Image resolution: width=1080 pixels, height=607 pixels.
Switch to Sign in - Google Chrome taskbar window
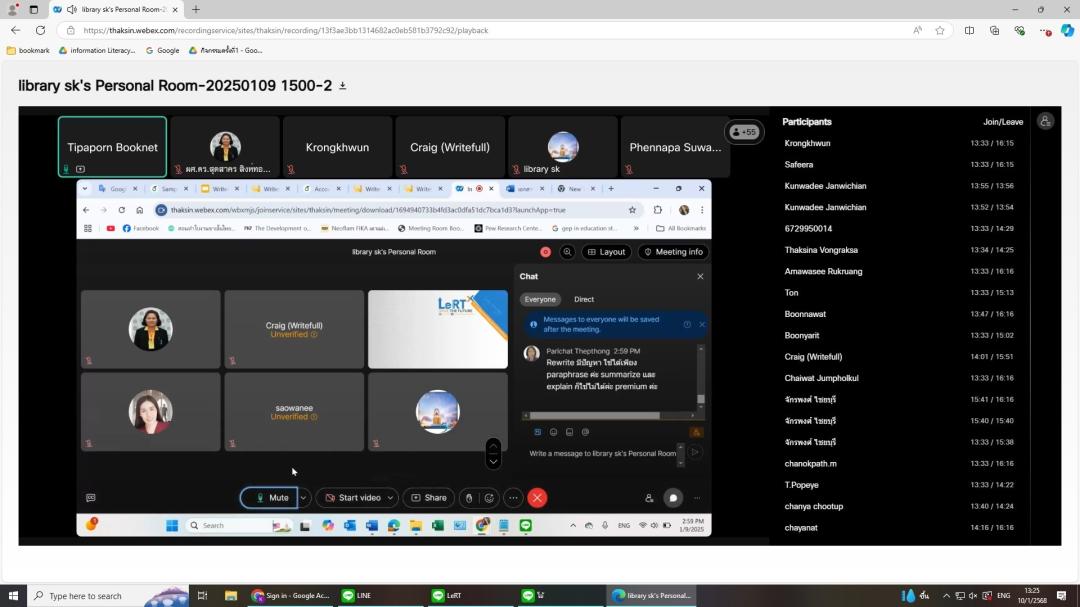coord(291,595)
